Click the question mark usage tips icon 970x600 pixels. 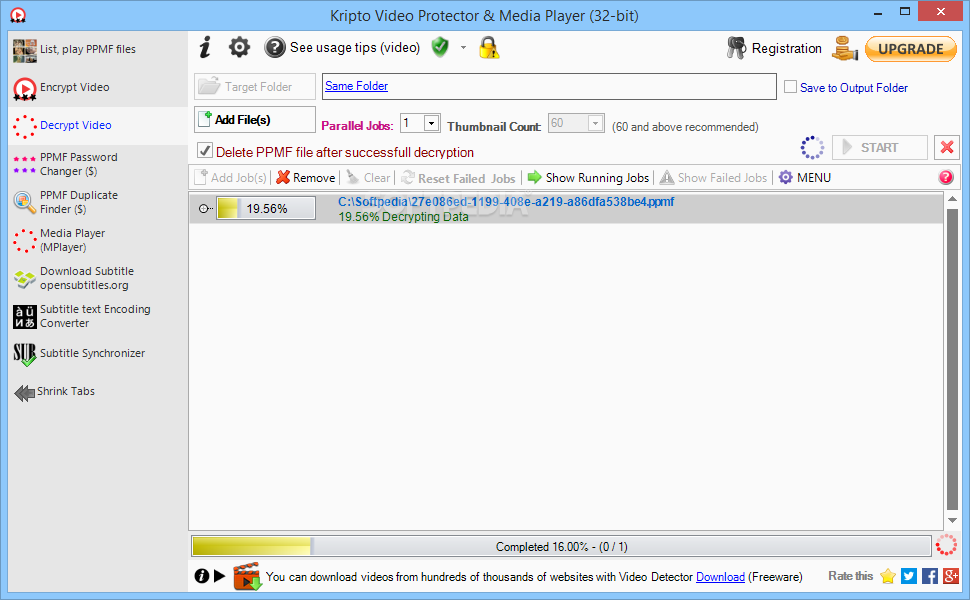(275, 47)
